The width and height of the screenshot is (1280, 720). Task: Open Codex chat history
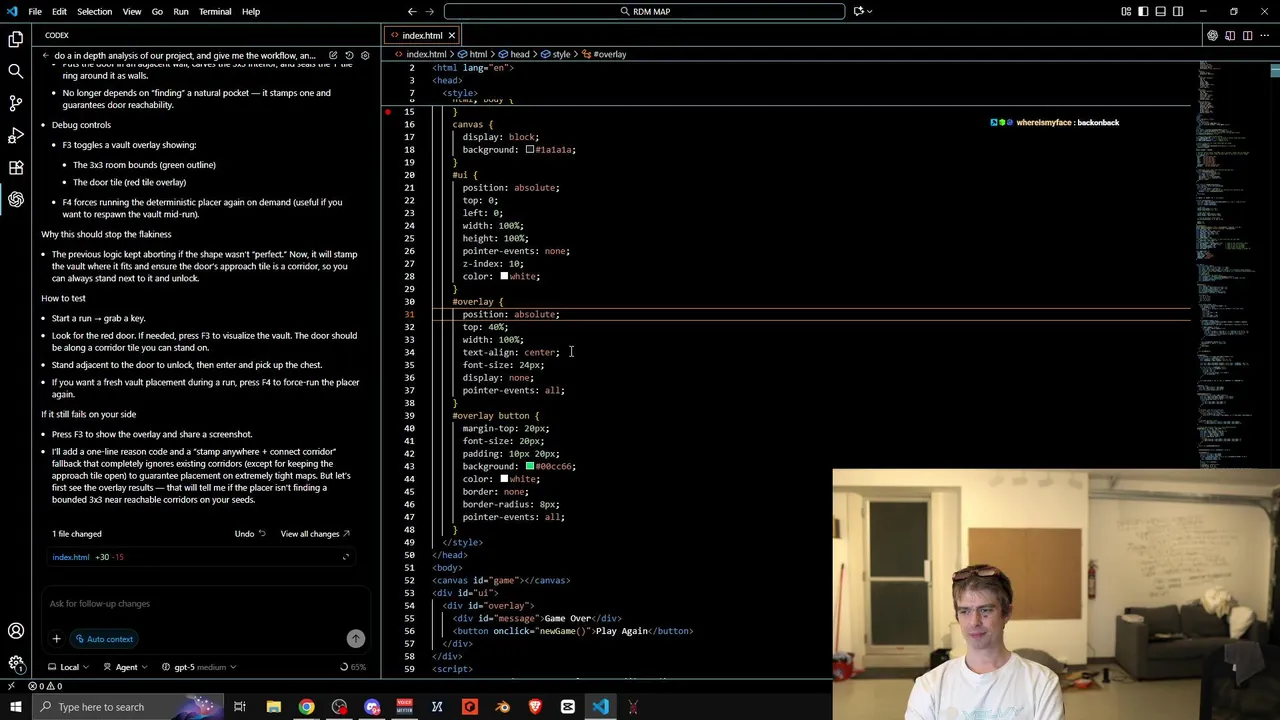point(349,55)
